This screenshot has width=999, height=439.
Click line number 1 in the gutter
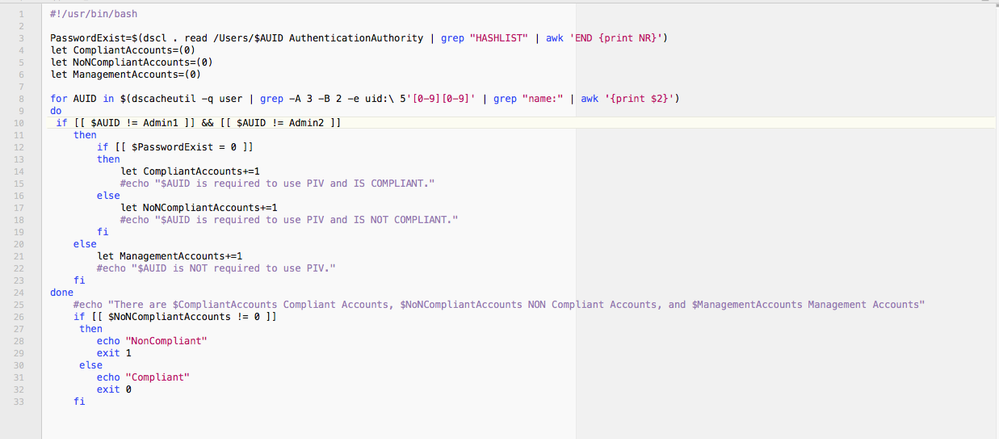[x=22, y=13]
